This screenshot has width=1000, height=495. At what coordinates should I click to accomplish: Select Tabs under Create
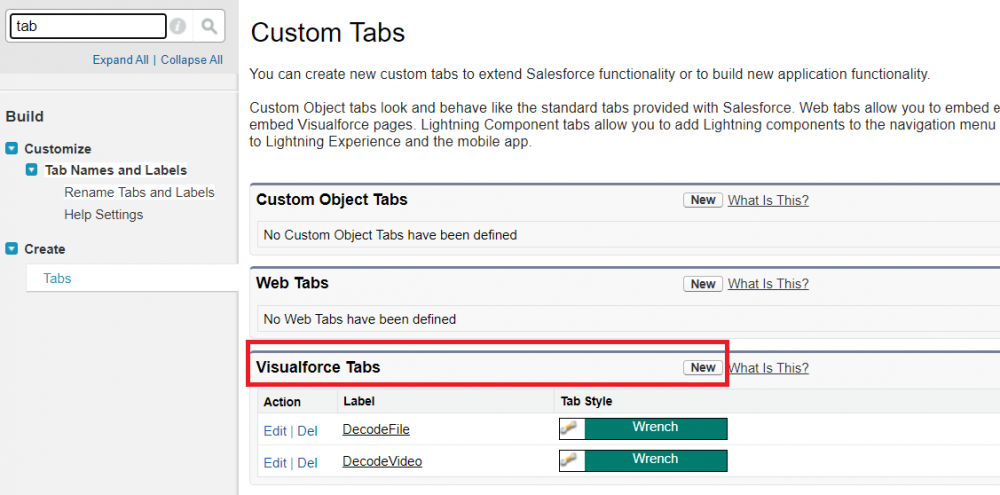coord(57,278)
